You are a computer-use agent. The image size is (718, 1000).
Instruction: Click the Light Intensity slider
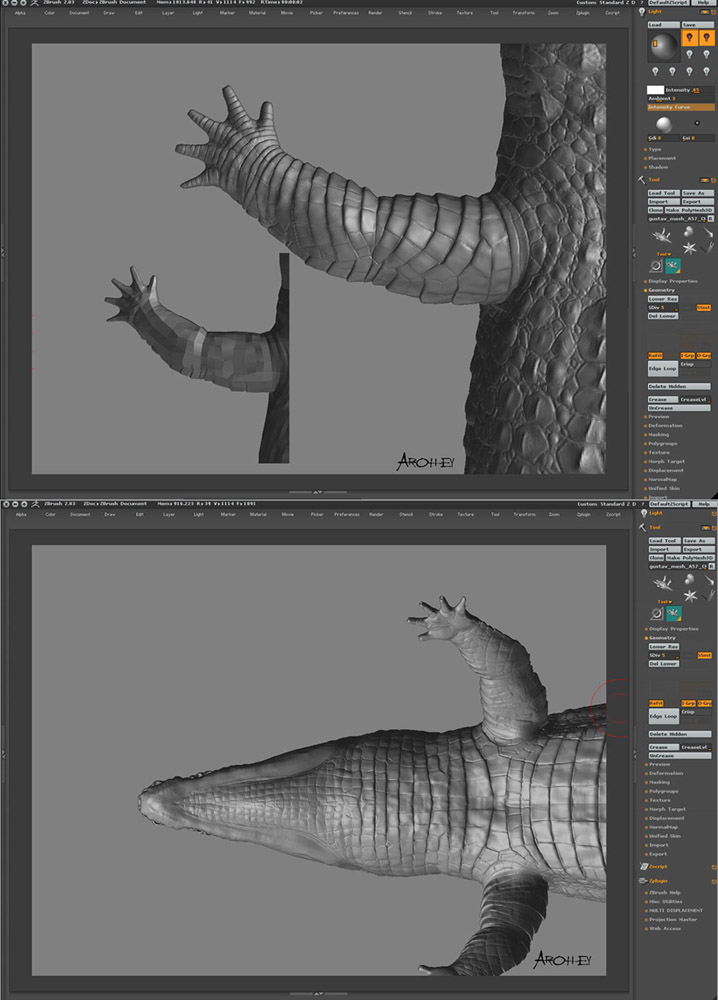pyautogui.click(x=688, y=90)
